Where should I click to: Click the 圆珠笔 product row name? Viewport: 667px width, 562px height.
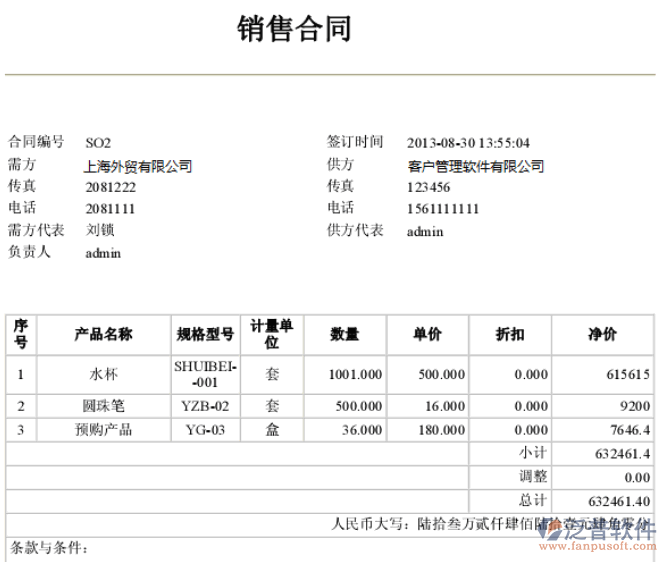pyautogui.click(x=103, y=407)
